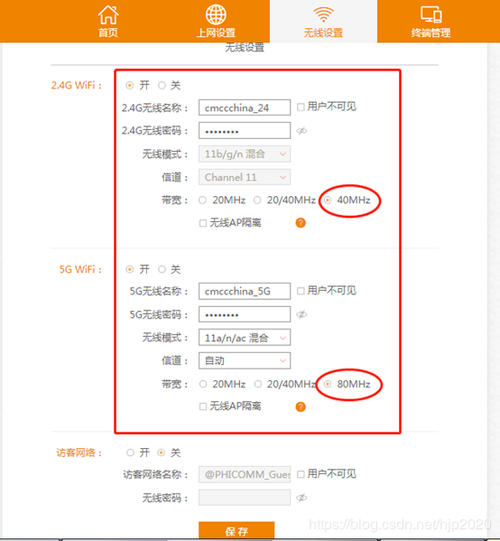The image size is (500, 541).
Task: Select 20/40MHz bandwidth for 5G WiFi
Action: [x=258, y=384]
